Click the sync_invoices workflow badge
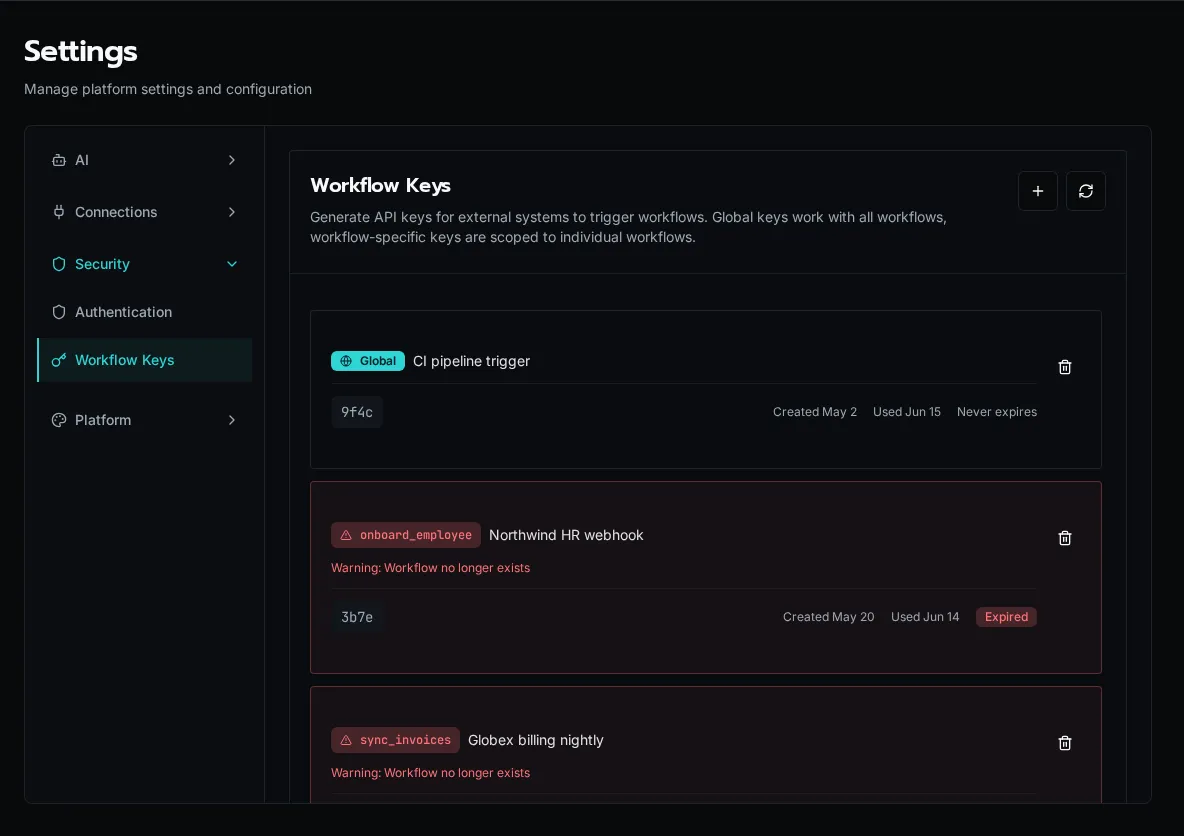 click(395, 740)
